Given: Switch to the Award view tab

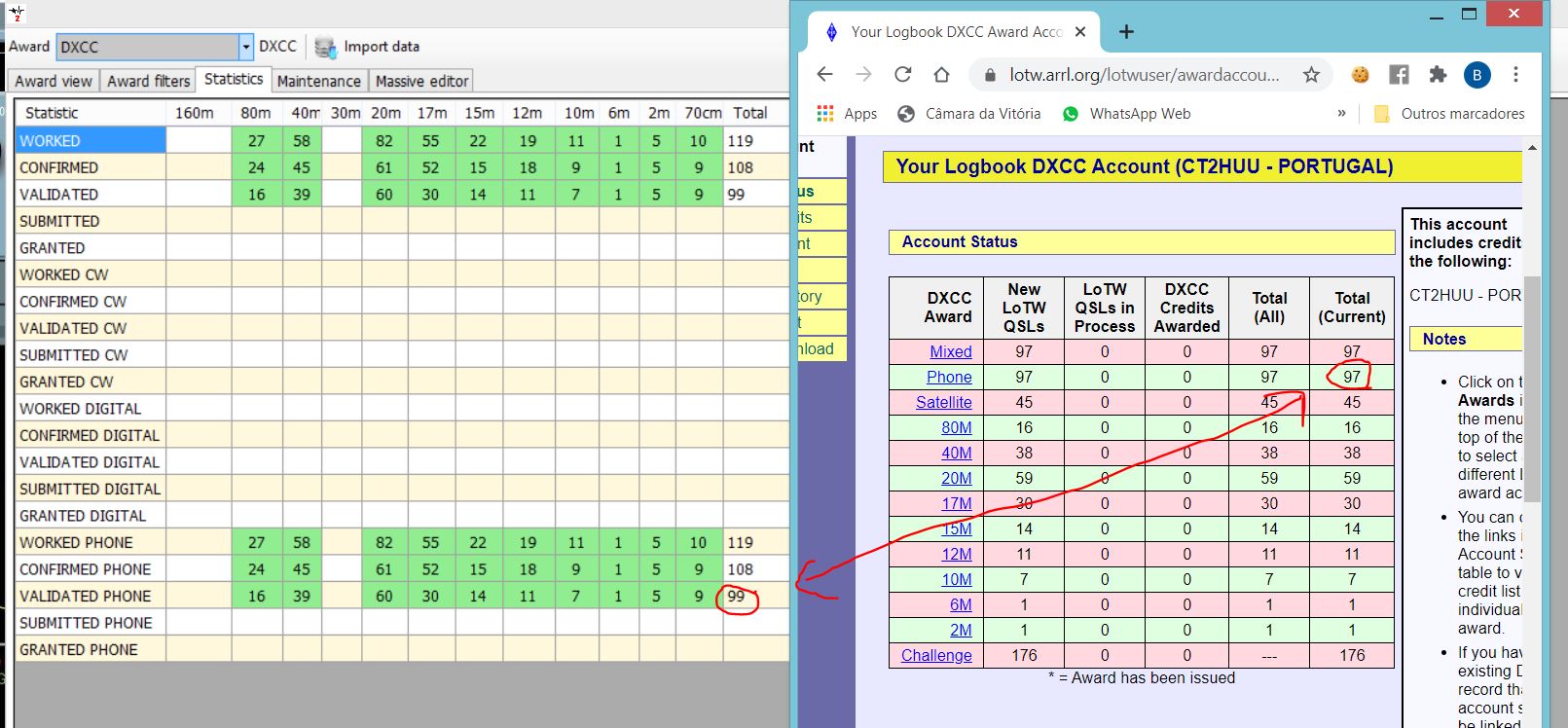Looking at the screenshot, I should [54, 81].
